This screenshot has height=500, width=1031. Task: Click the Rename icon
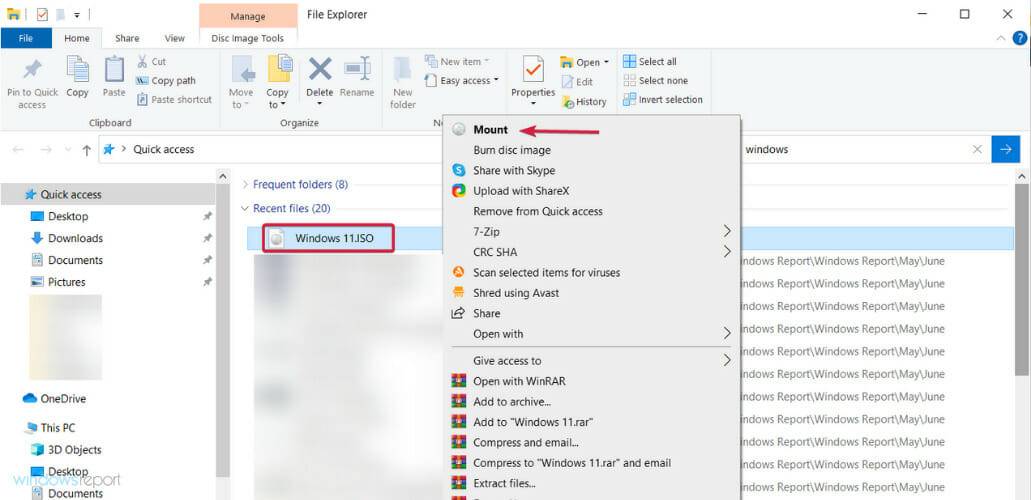[x=357, y=68]
